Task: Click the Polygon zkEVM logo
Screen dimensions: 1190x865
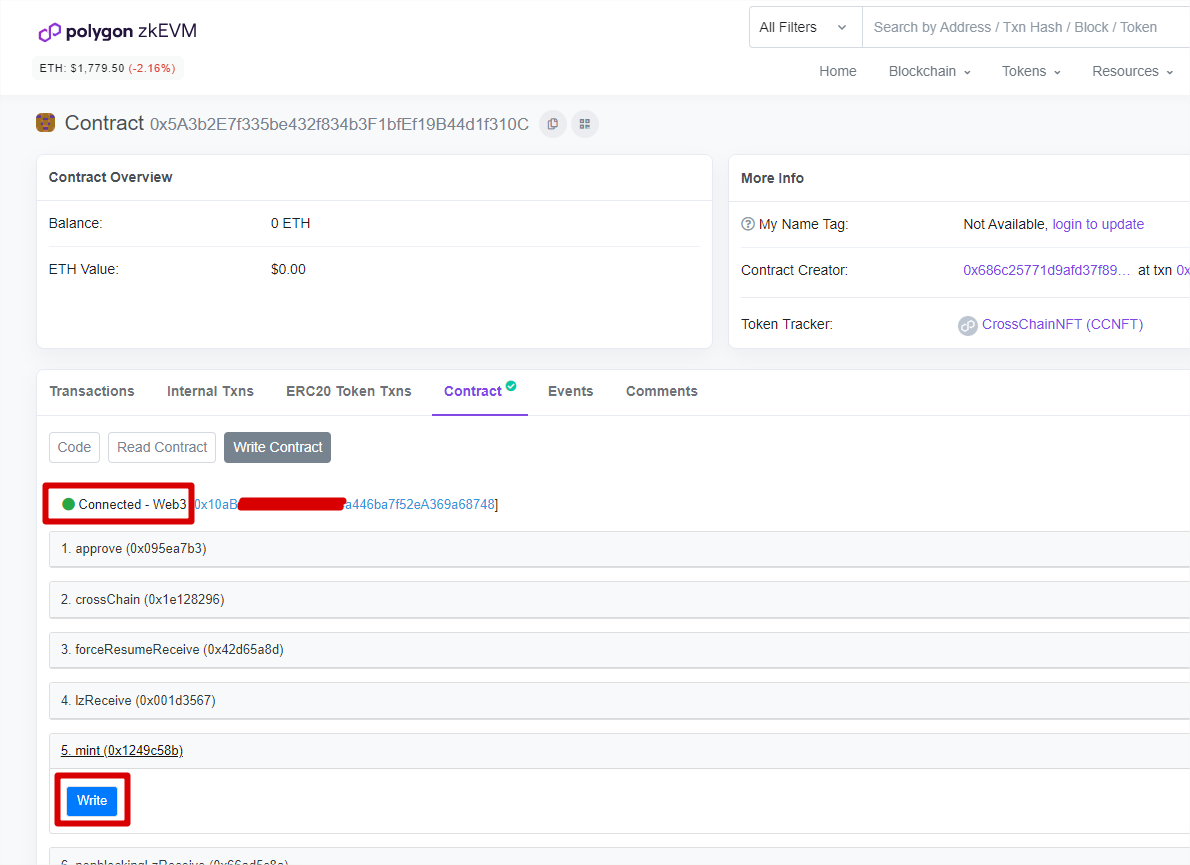Action: click(118, 31)
